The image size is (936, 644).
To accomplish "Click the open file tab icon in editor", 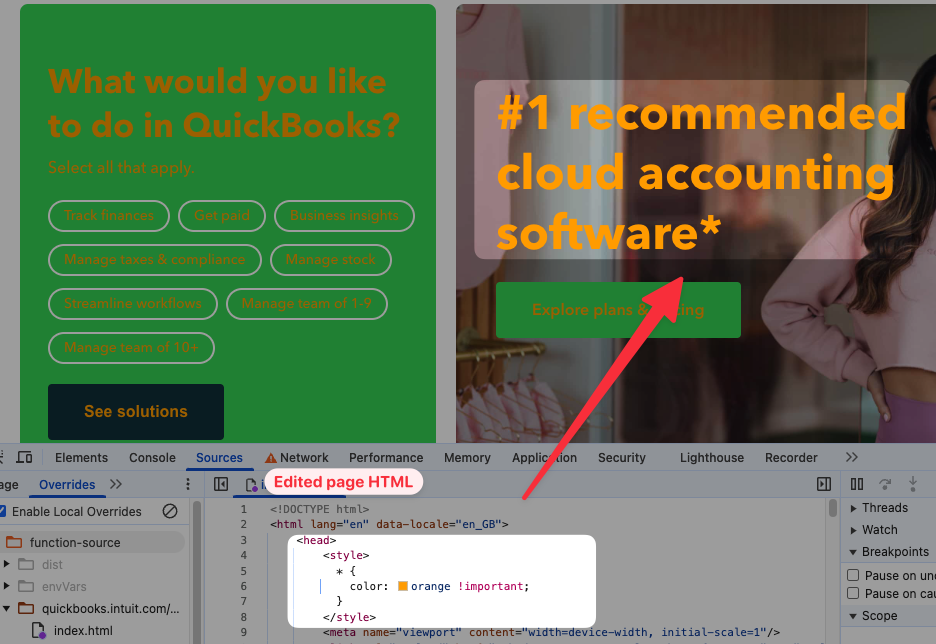I will point(251,485).
